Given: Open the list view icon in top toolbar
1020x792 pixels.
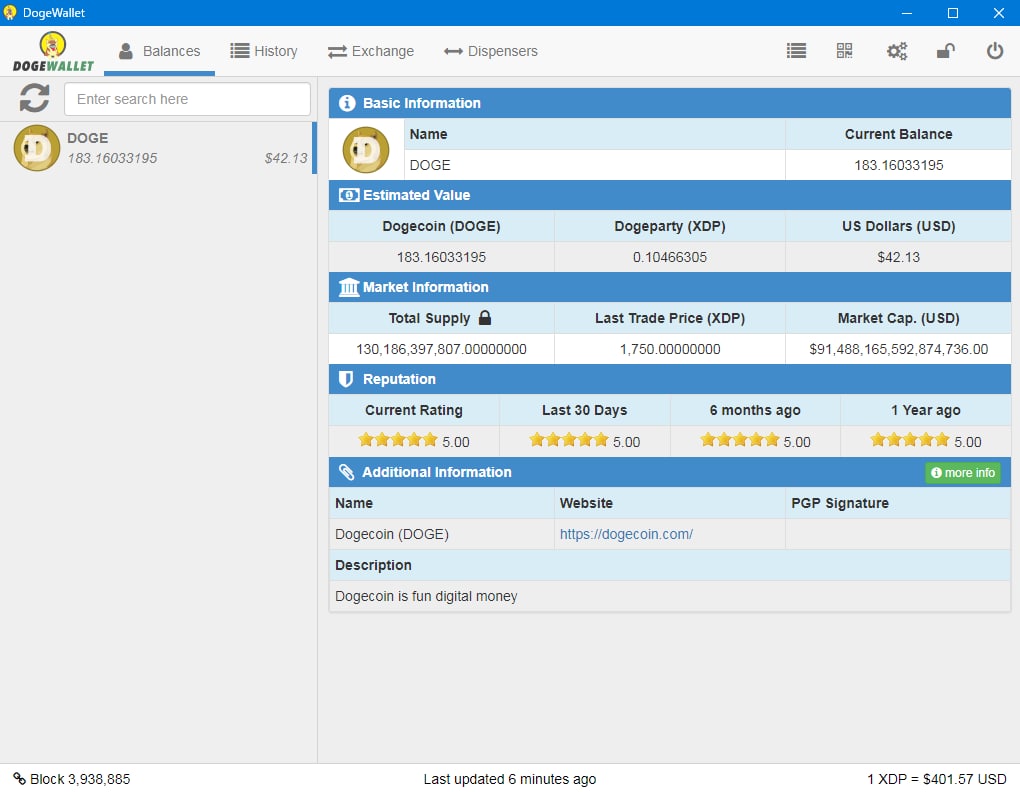Looking at the screenshot, I should pos(796,51).
